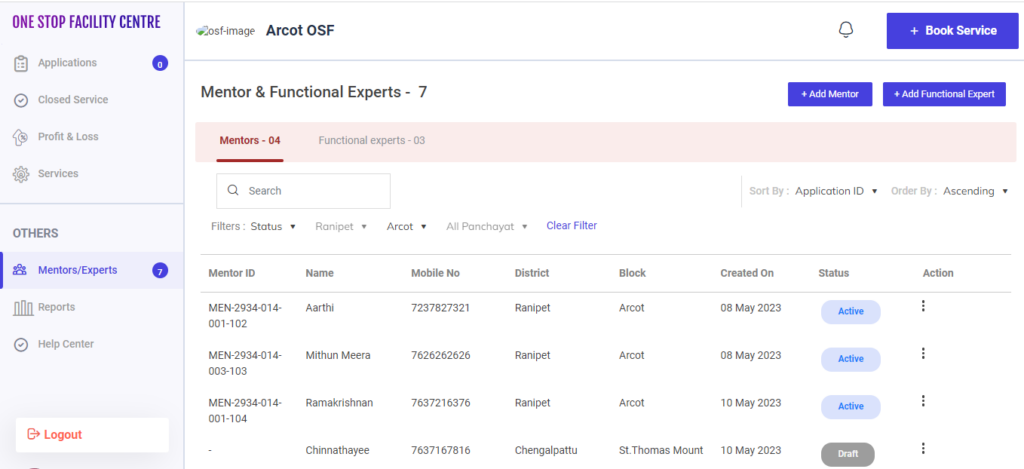Click the Closed Service checkmark icon
Viewport: 1024px width, 469px height.
(20, 100)
